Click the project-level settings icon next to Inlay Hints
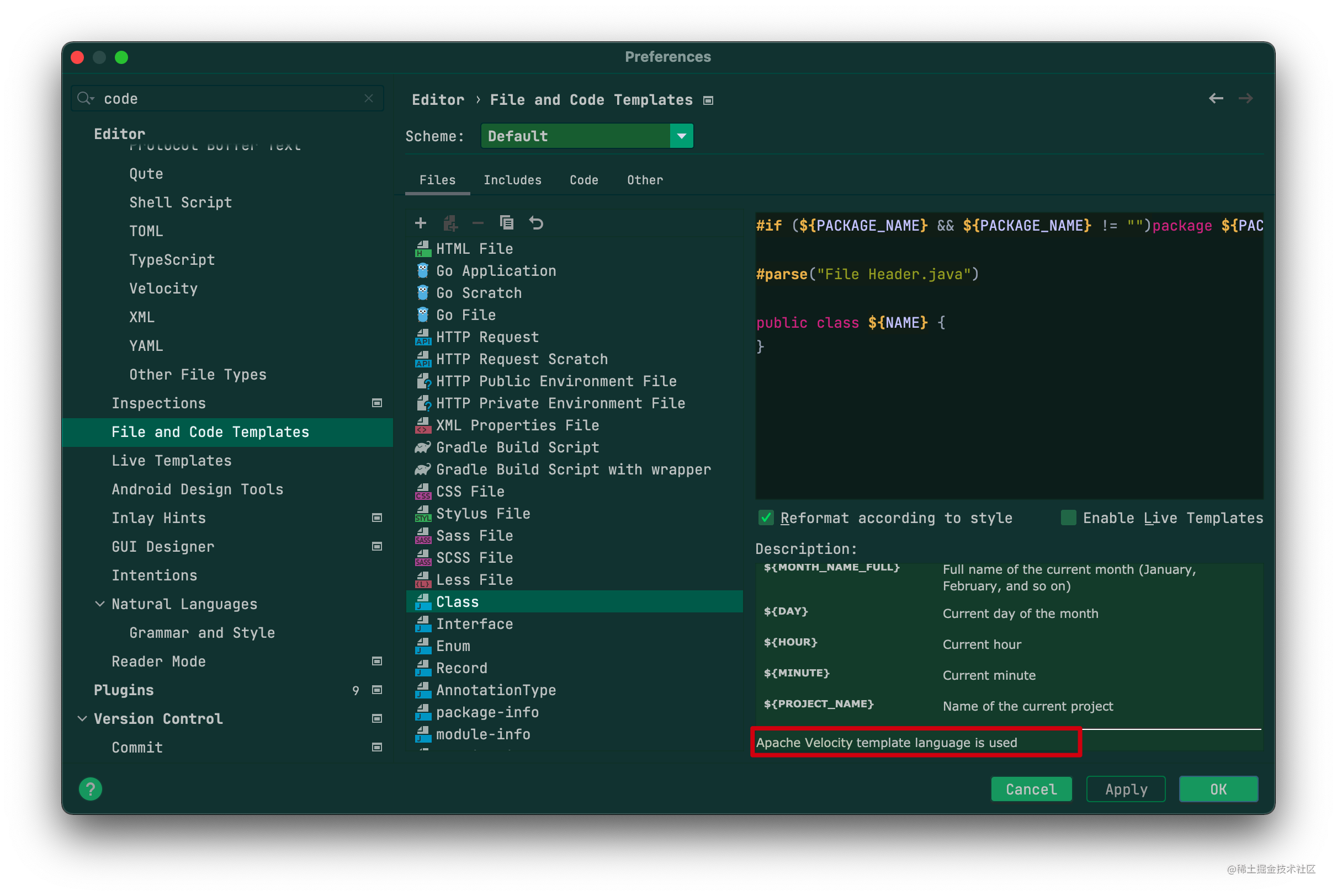1337x896 pixels. (376, 518)
